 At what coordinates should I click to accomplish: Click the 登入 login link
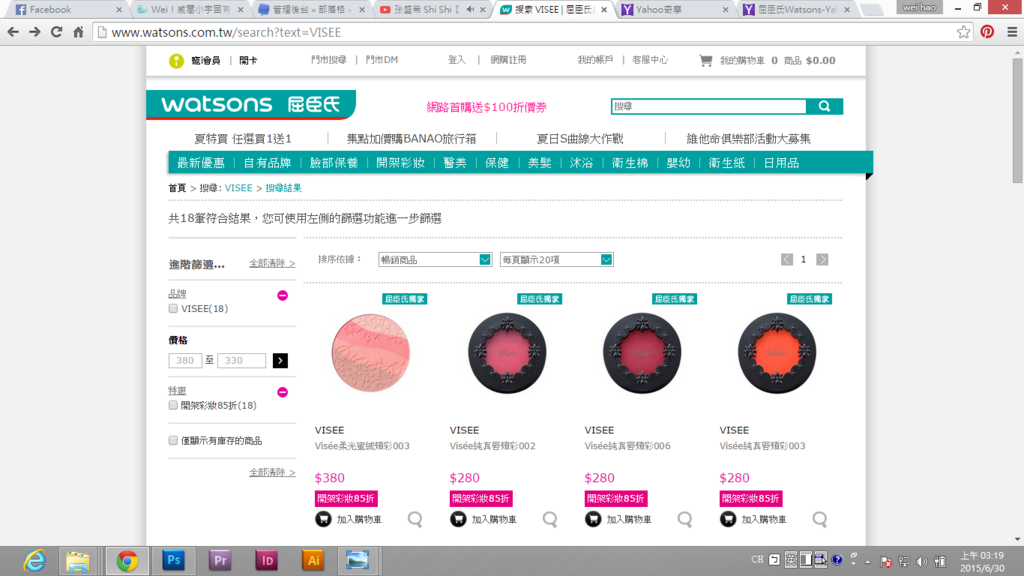[456, 60]
